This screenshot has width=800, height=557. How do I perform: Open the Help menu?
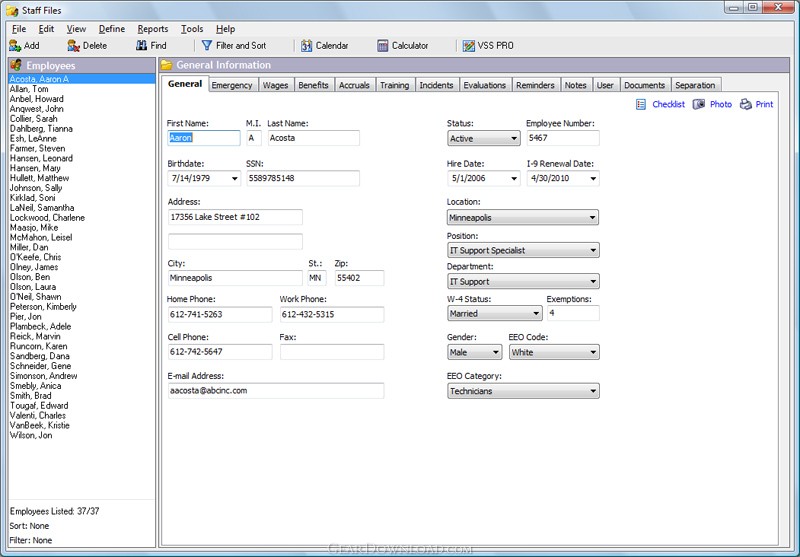tap(225, 29)
